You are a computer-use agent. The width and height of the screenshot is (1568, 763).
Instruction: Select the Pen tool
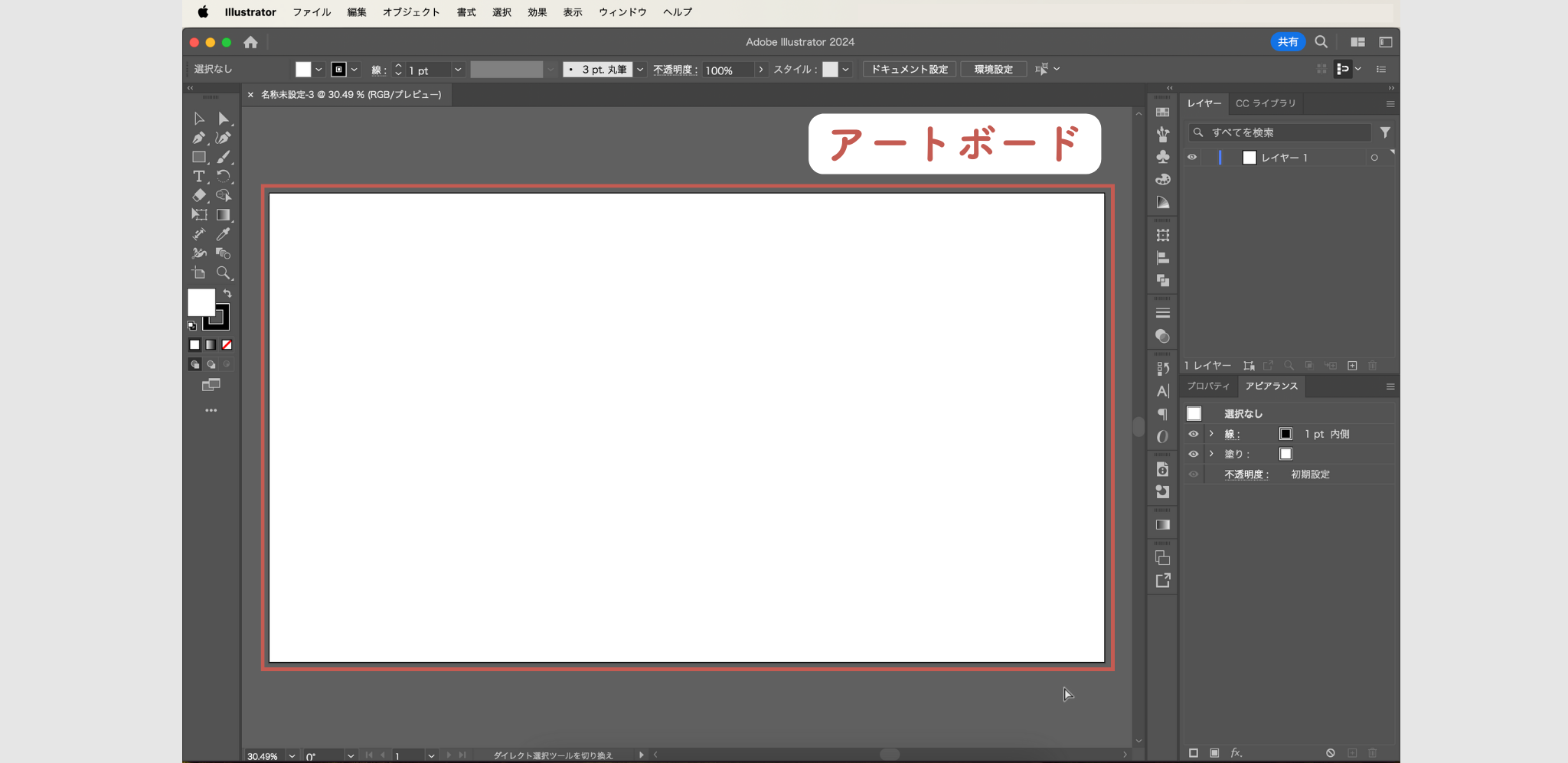[x=199, y=137]
